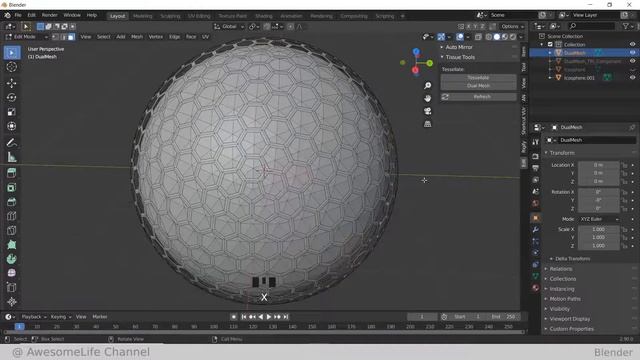
Task: Jump to the timeline start
Action: 244,317
